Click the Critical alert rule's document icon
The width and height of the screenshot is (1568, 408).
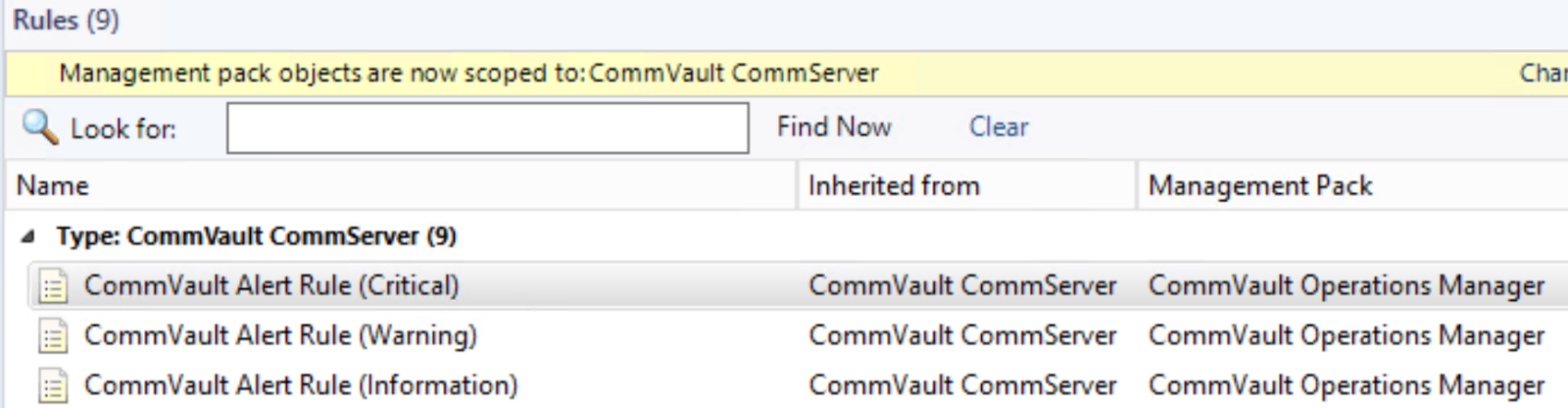[x=53, y=286]
